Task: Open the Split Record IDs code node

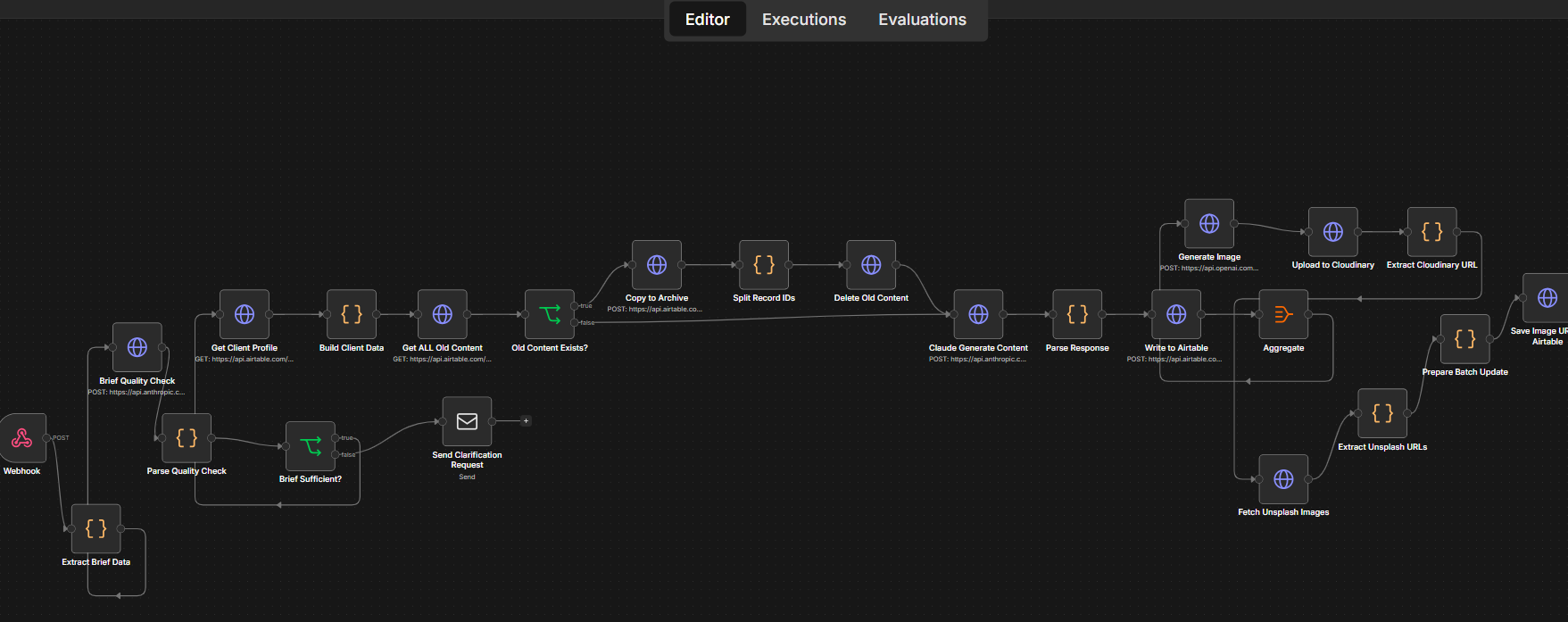Action: tap(764, 265)
